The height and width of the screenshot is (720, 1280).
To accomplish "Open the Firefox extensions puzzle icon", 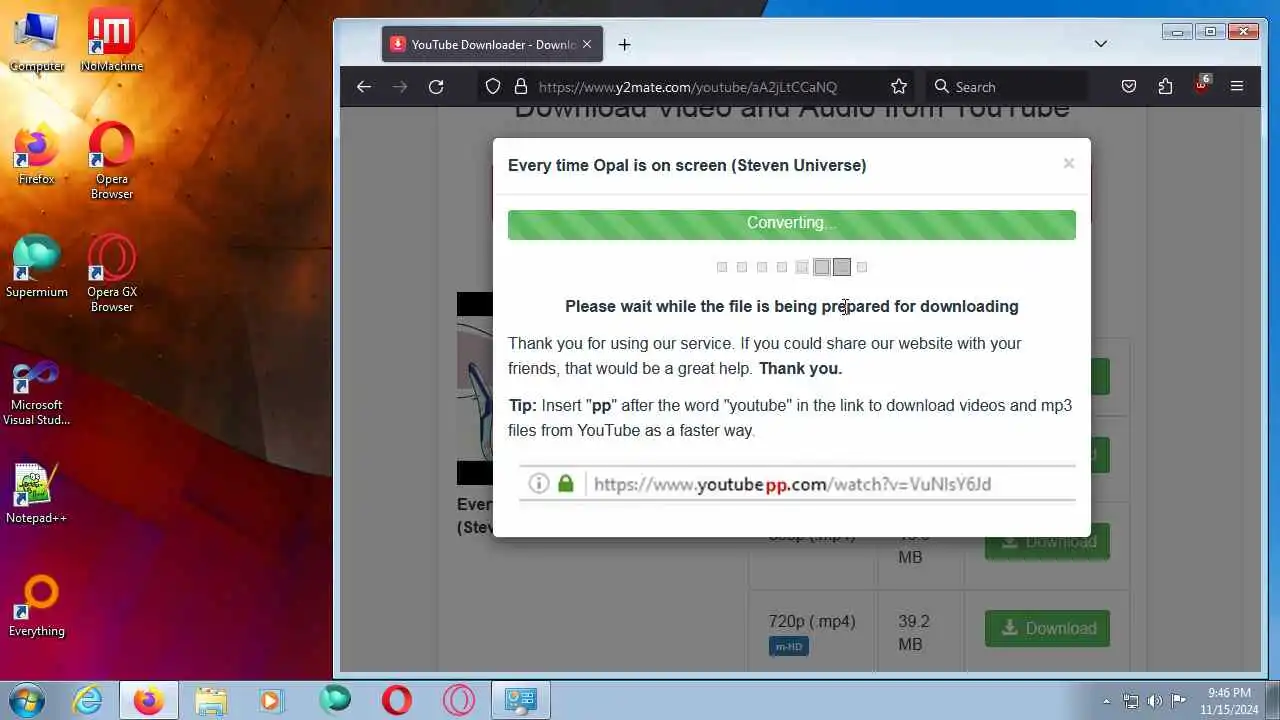I will pyautogui.click(x=1165, y=87).
